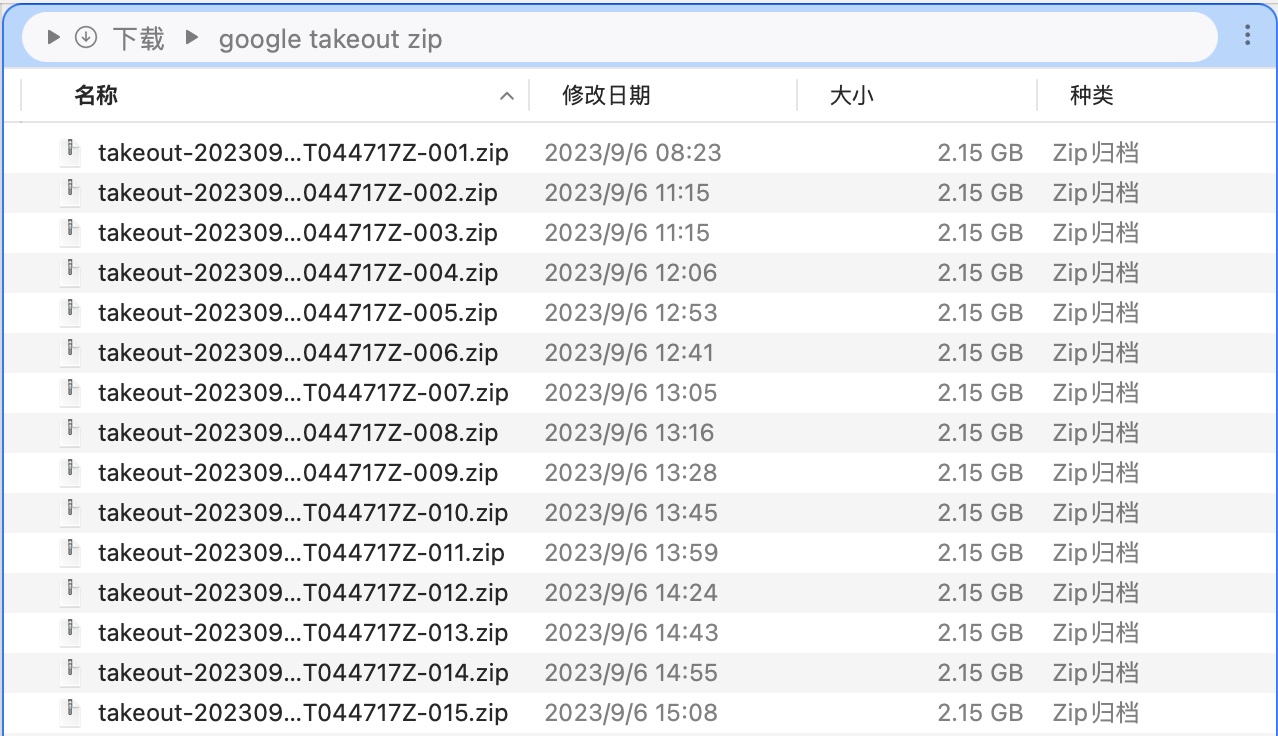The width and height of the screenshot is (1278, 736).
Task: Click the zip icon of takeout 008.zip
Action: tap(70, 431)
